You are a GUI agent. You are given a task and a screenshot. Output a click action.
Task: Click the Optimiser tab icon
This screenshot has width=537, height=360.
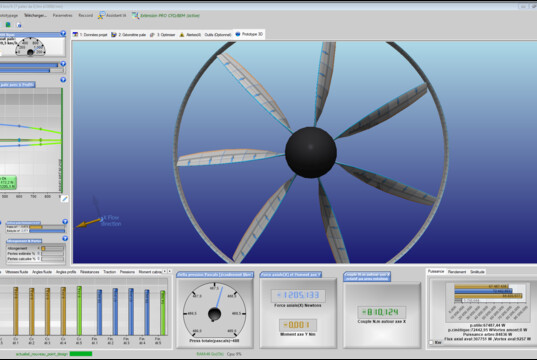pyautogui.click(x=152, y=35)
